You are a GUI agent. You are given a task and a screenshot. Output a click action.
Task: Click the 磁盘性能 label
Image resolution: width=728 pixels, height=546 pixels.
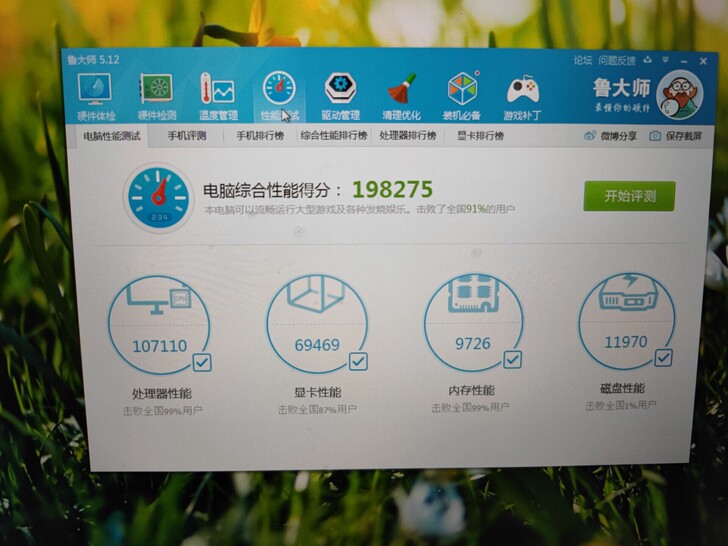623,388
